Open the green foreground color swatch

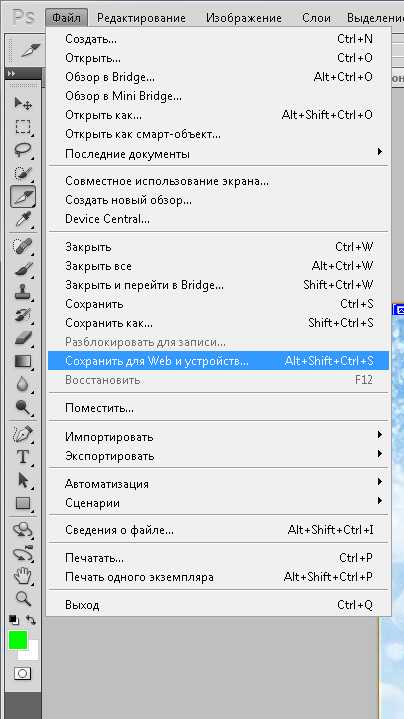pos(18,640)
